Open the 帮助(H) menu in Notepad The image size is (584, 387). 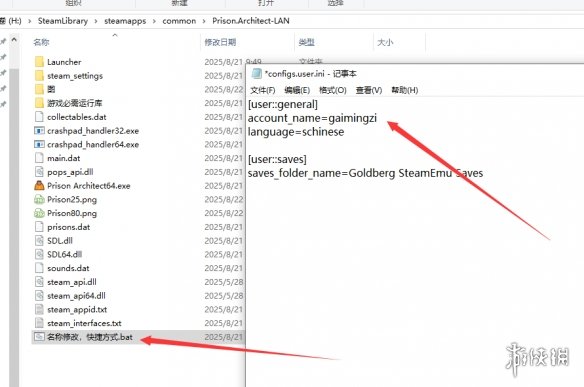[x=404, y=90]
